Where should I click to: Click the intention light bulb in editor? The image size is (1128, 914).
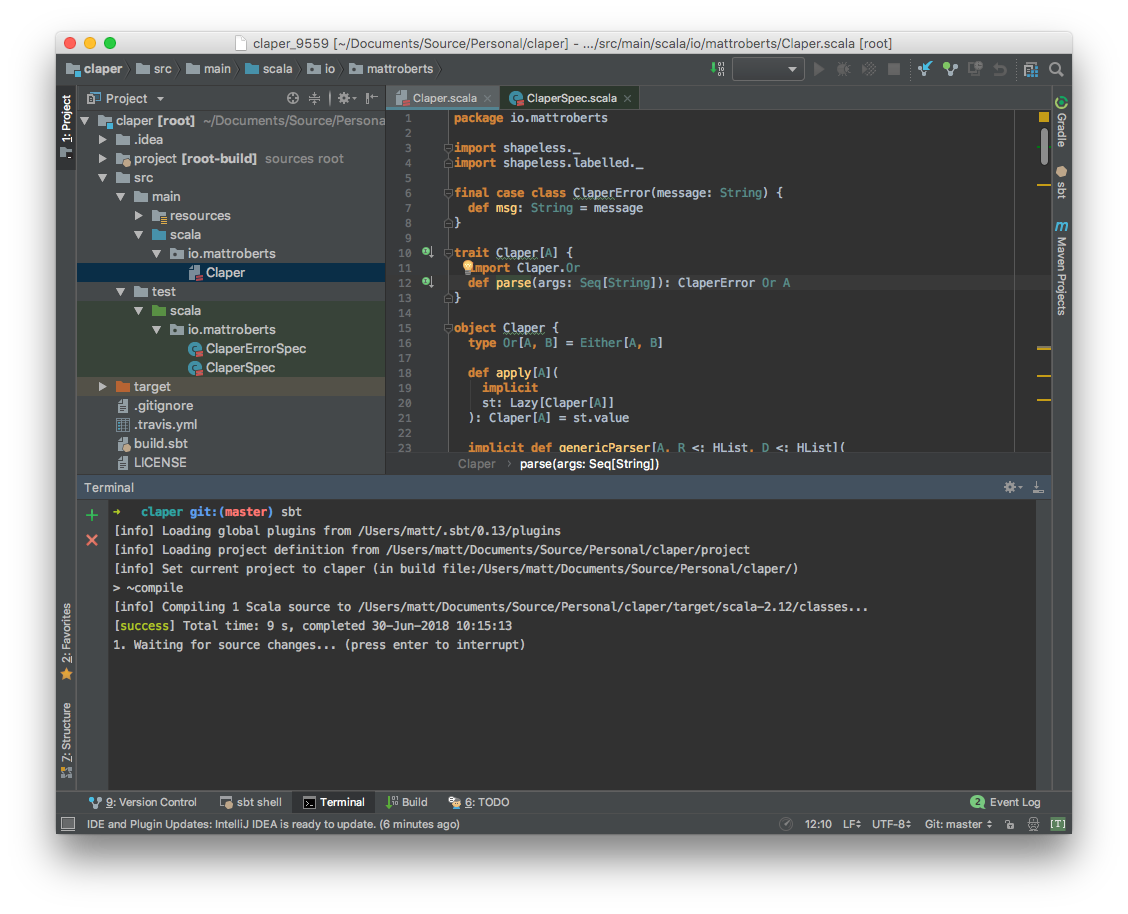(x=468, y=267)
